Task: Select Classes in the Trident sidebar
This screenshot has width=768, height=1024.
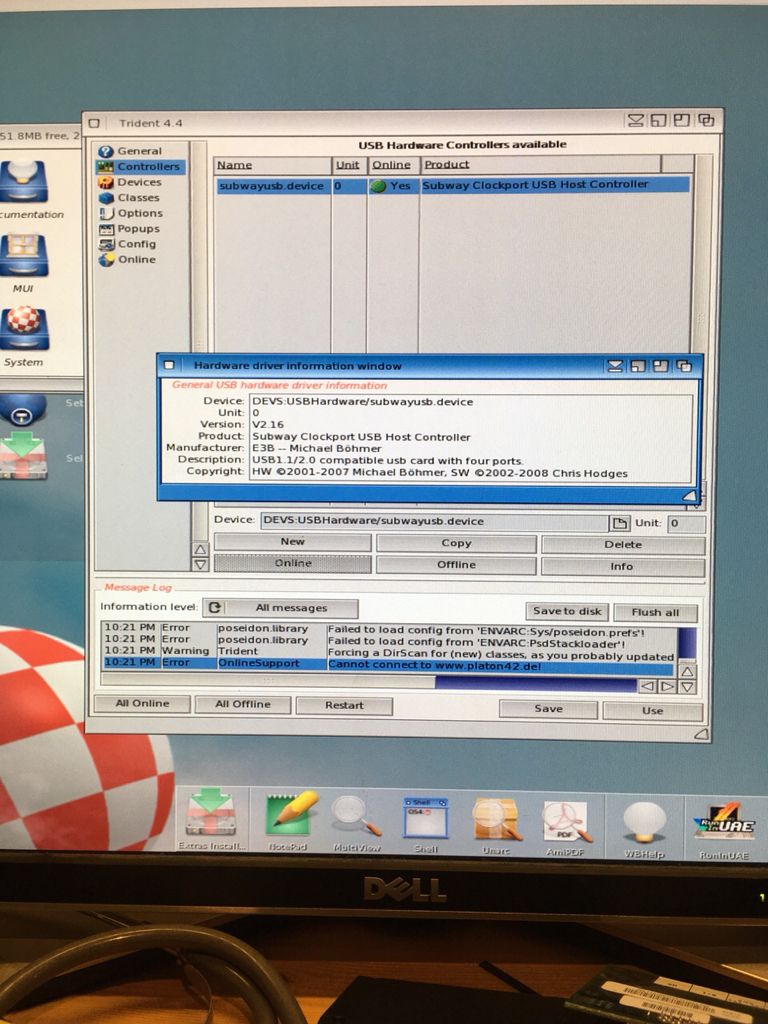Action: 138,197
